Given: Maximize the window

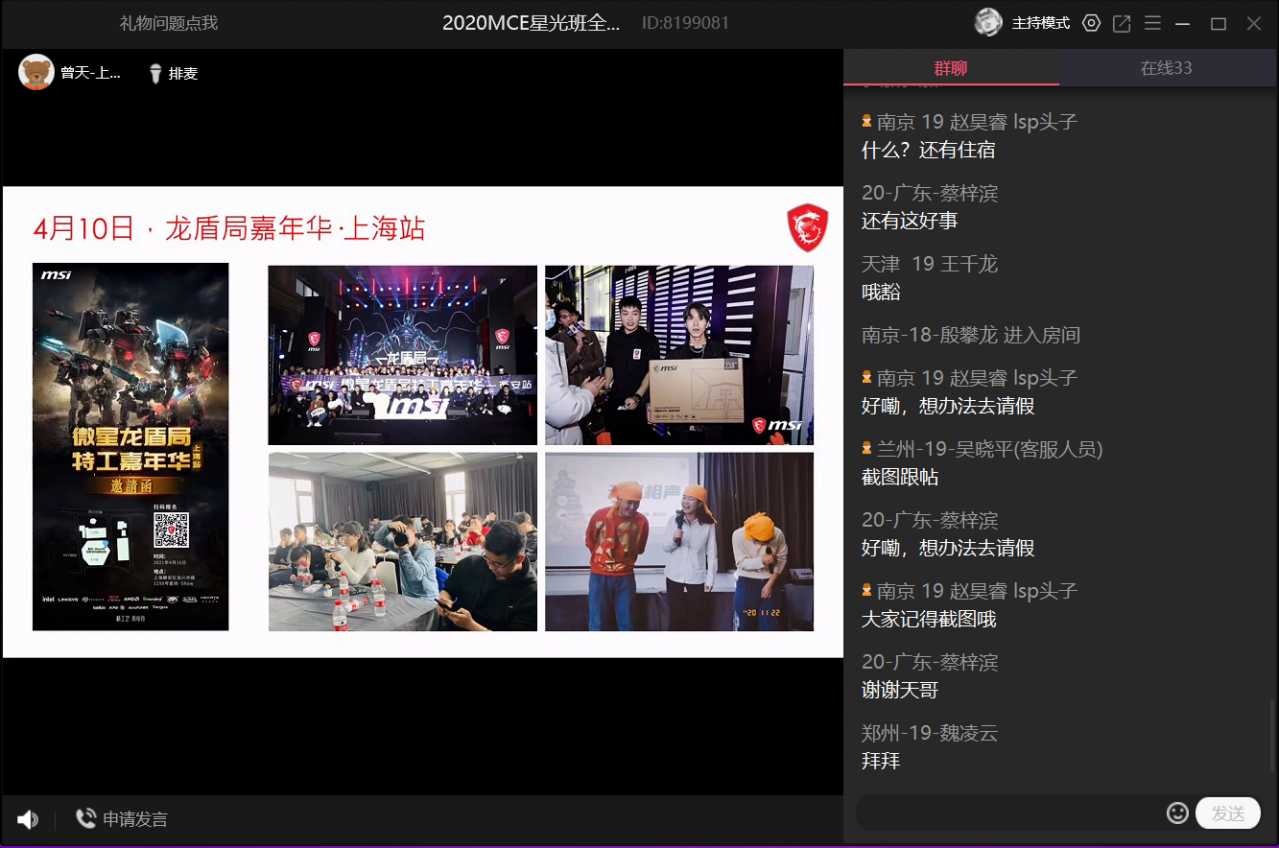Looking at the screenshot, I should tap(1218, 23).
